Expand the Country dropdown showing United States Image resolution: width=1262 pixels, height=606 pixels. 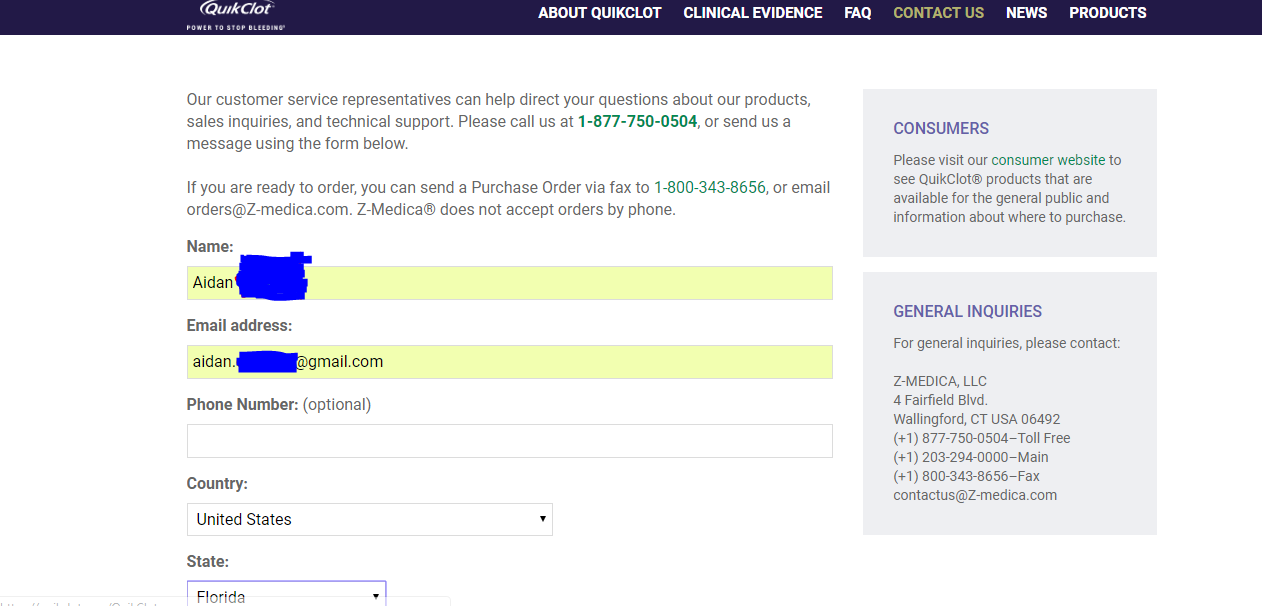[370, 519]
